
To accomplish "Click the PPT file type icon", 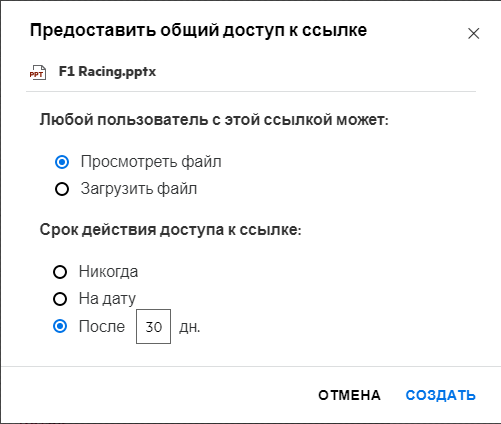I will [x=38, y=72].
